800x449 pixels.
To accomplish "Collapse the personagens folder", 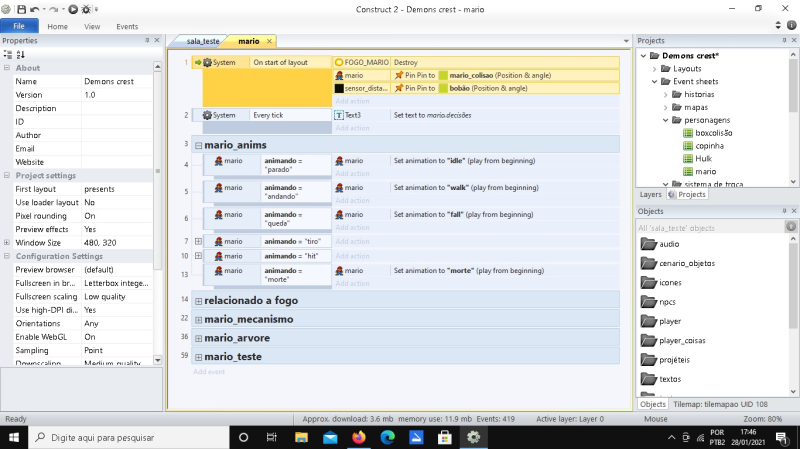I will click(x=665, y=120).
